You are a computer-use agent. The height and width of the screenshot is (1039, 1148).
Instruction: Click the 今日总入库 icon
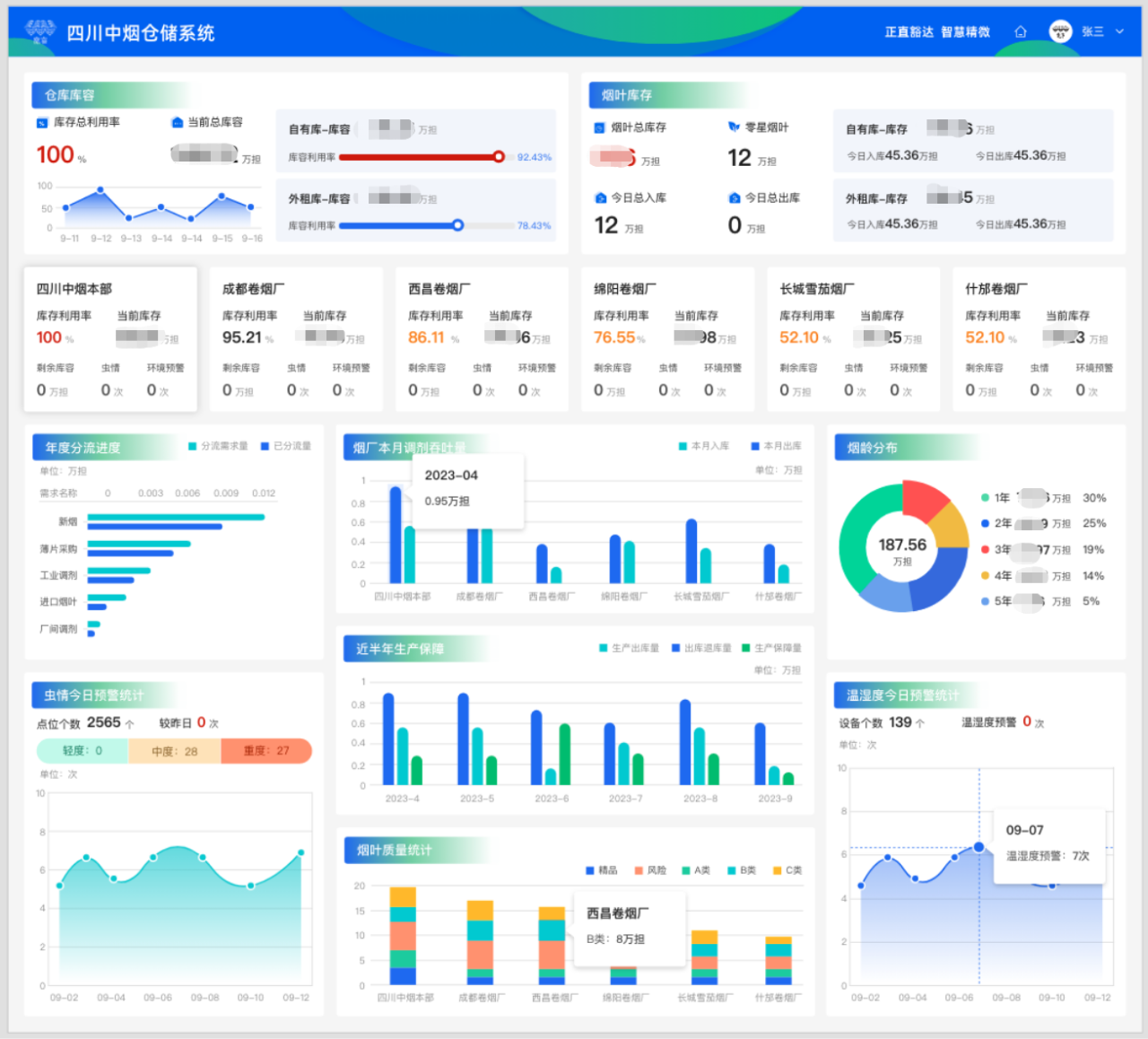pos(600,198)
